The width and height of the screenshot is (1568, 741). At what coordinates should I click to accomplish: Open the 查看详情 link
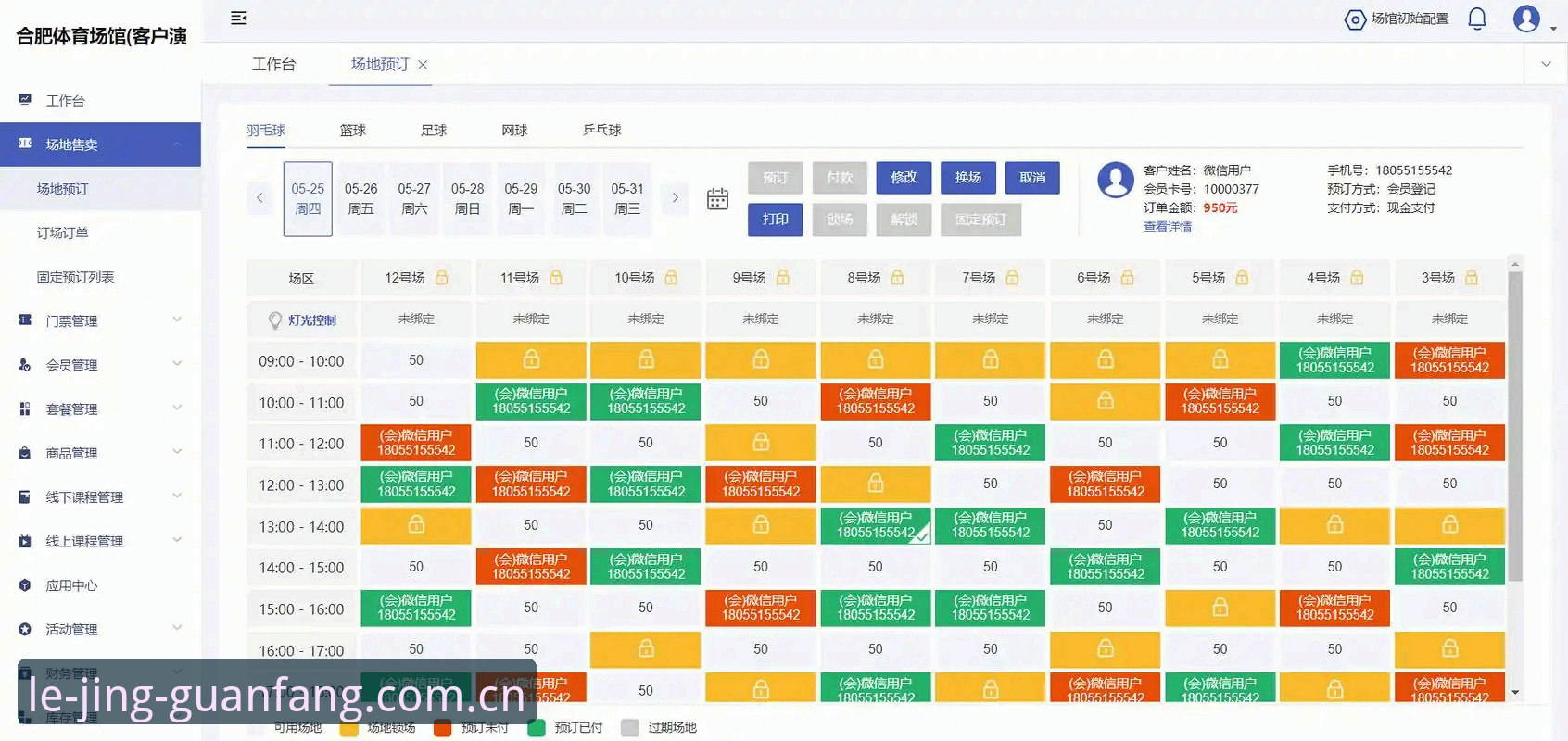click(x=1168, y=227)
